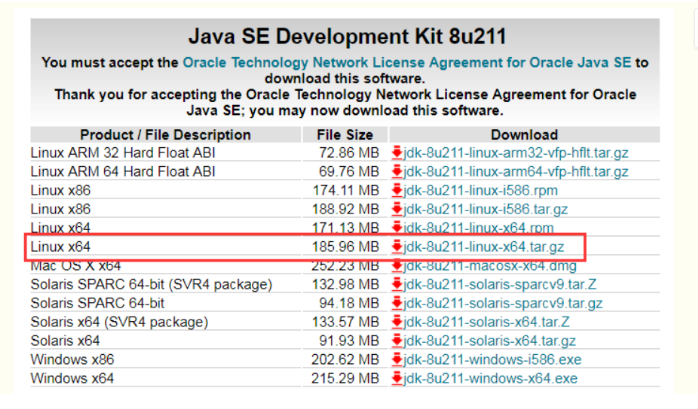
Task: Click the 133.57 MB file size
Action: [x=345, y=322]
